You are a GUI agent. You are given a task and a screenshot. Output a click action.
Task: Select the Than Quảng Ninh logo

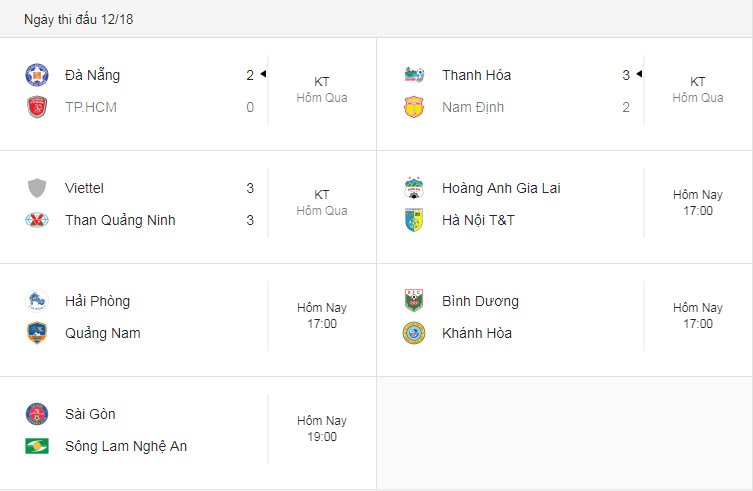[x=37, y=220]
